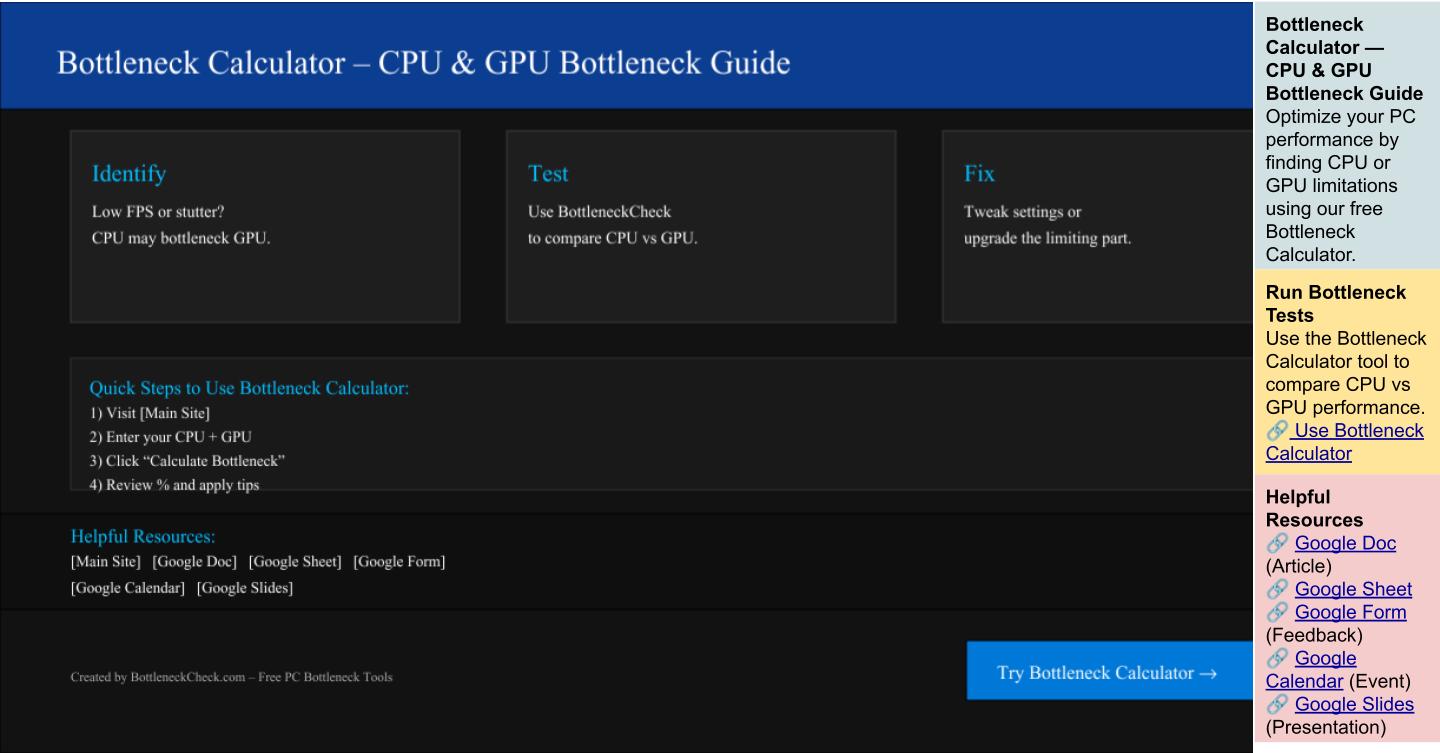Screen dimensions: 1440x753
Task: Click the chain icon before sidebar Google Form
Action: point(1276,613)
